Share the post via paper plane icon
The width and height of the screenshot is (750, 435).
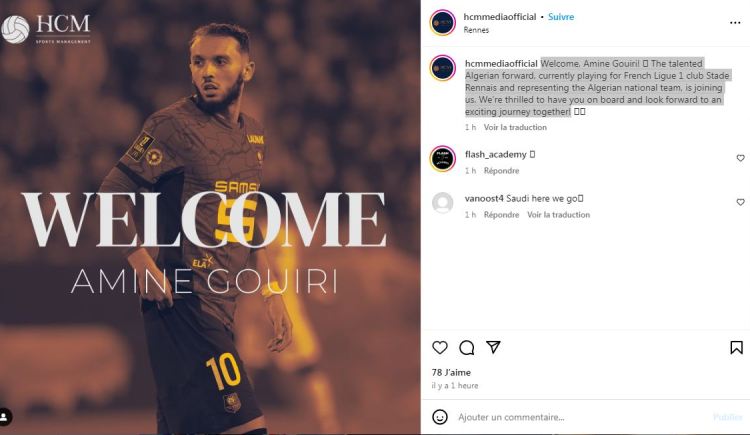pos(493,347)
